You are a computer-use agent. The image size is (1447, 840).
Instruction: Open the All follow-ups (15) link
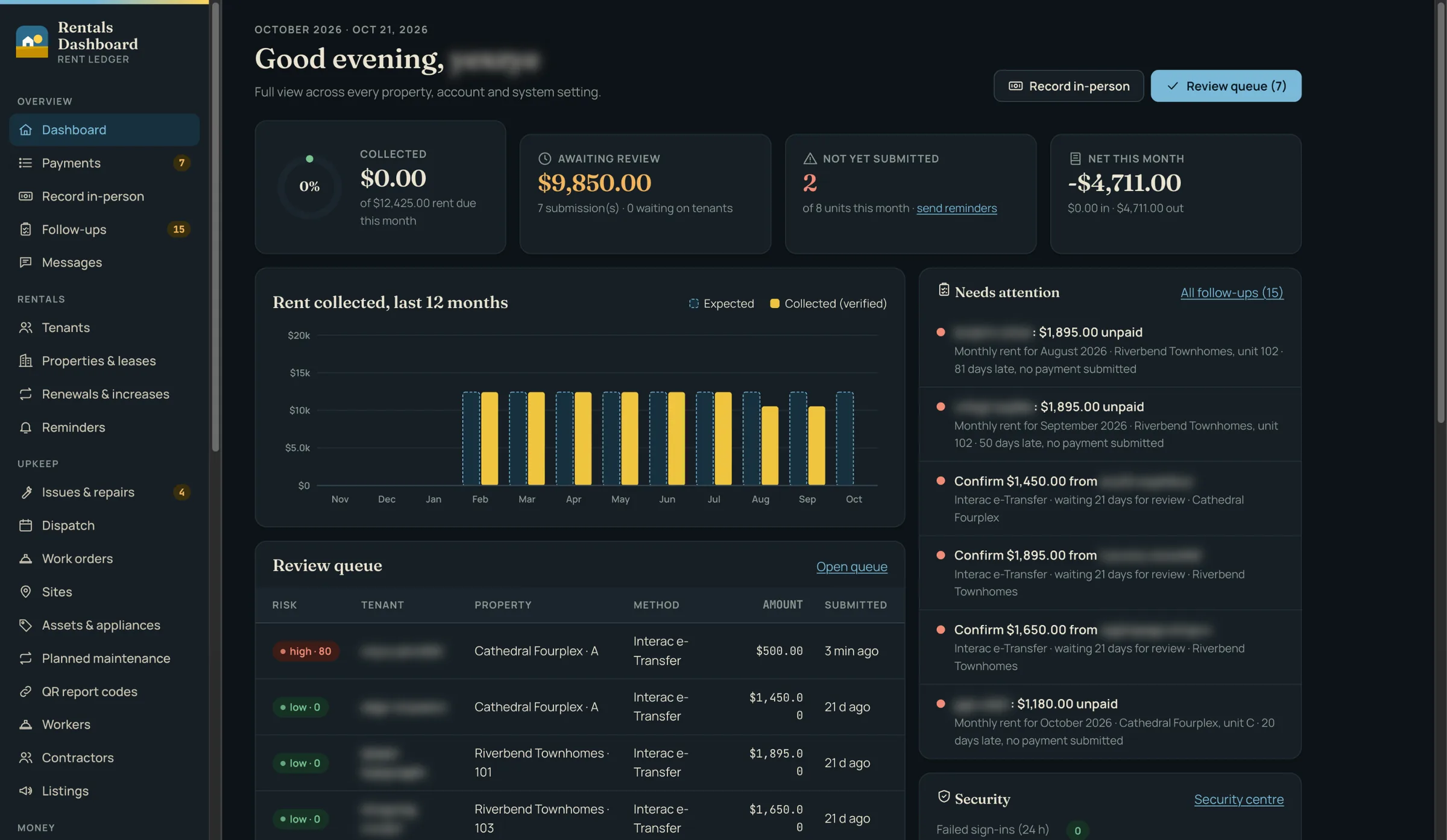click(1232, 292)
